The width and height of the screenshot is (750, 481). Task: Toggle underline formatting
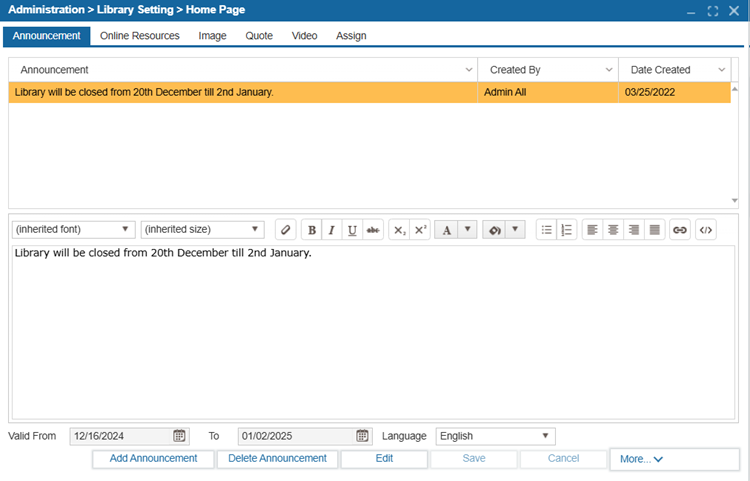(x=352, y=230)
